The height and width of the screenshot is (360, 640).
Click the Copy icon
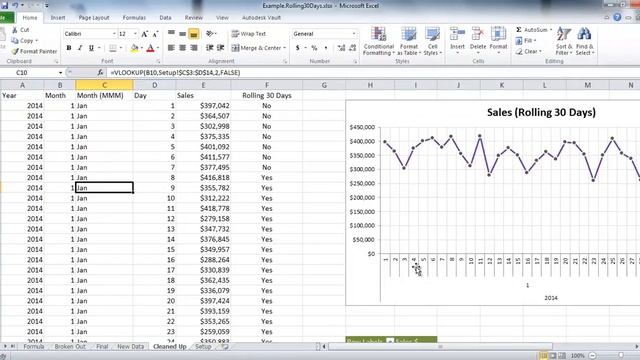(x=15, y=40)
